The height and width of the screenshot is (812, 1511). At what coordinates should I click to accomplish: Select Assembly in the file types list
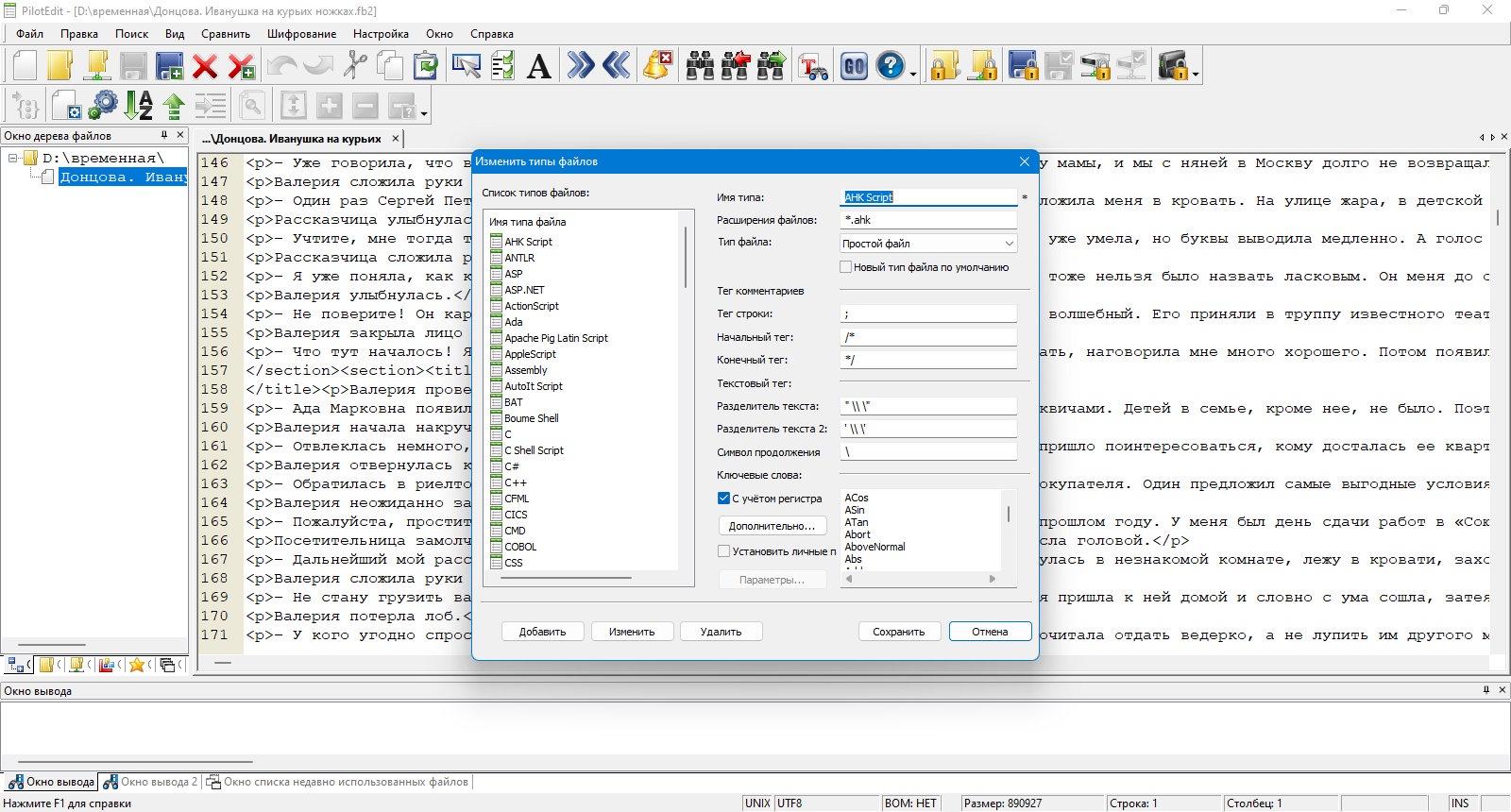526,370
